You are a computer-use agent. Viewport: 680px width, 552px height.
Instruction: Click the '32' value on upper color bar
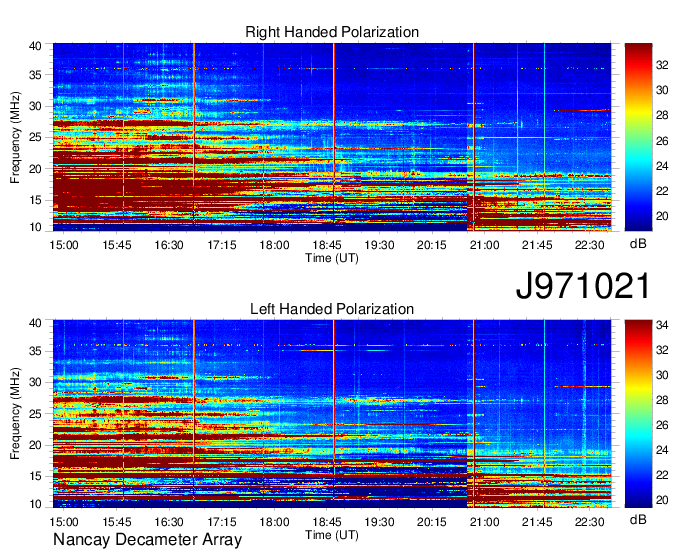click(x=662, y=65)
